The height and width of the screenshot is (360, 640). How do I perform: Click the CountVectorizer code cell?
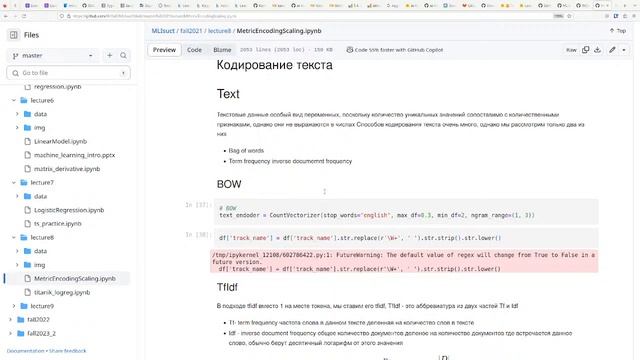pos(406,212)
